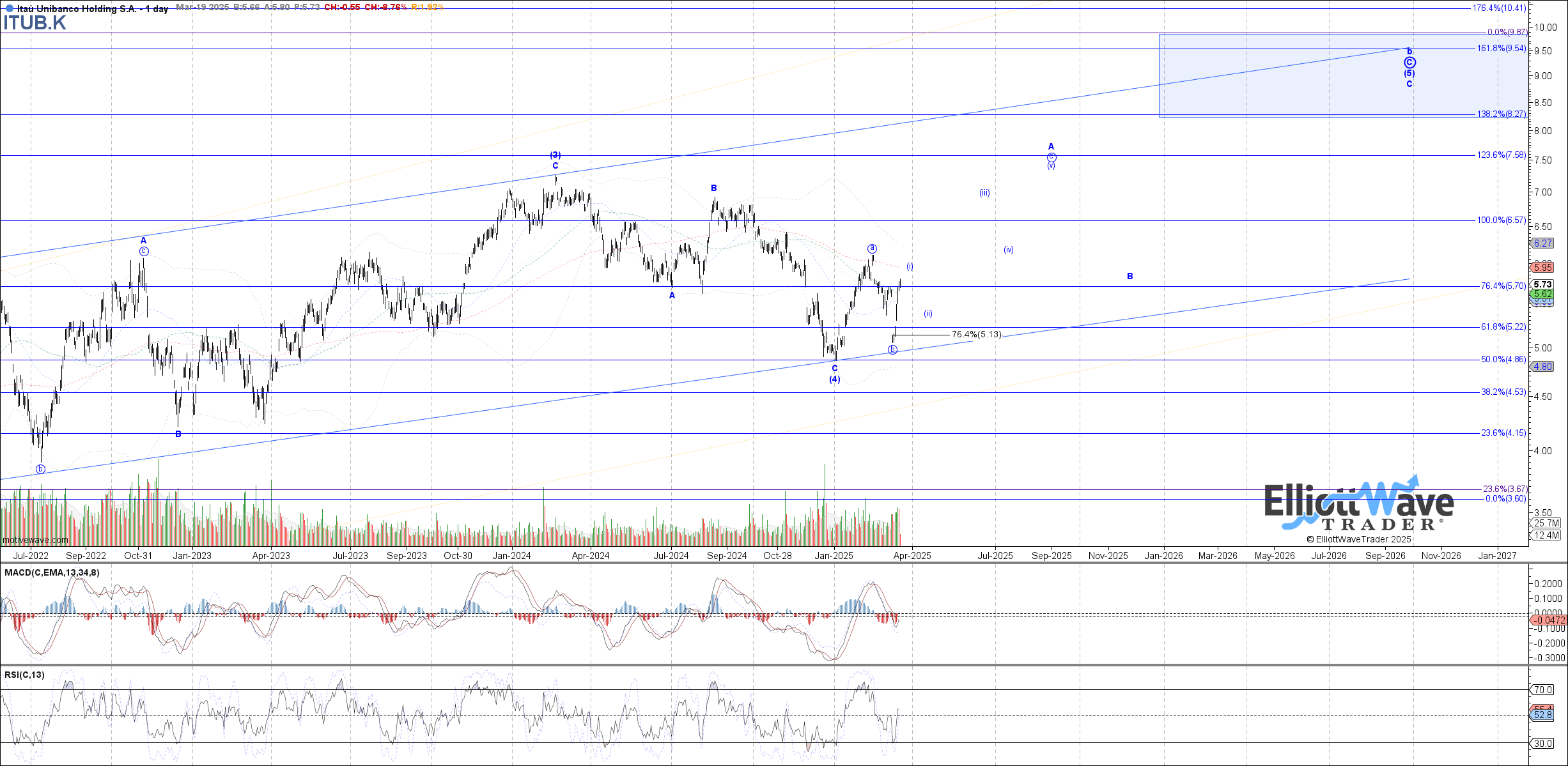Click the ITUB.K ticker symbol label
1568x766 pixels.
35,23
